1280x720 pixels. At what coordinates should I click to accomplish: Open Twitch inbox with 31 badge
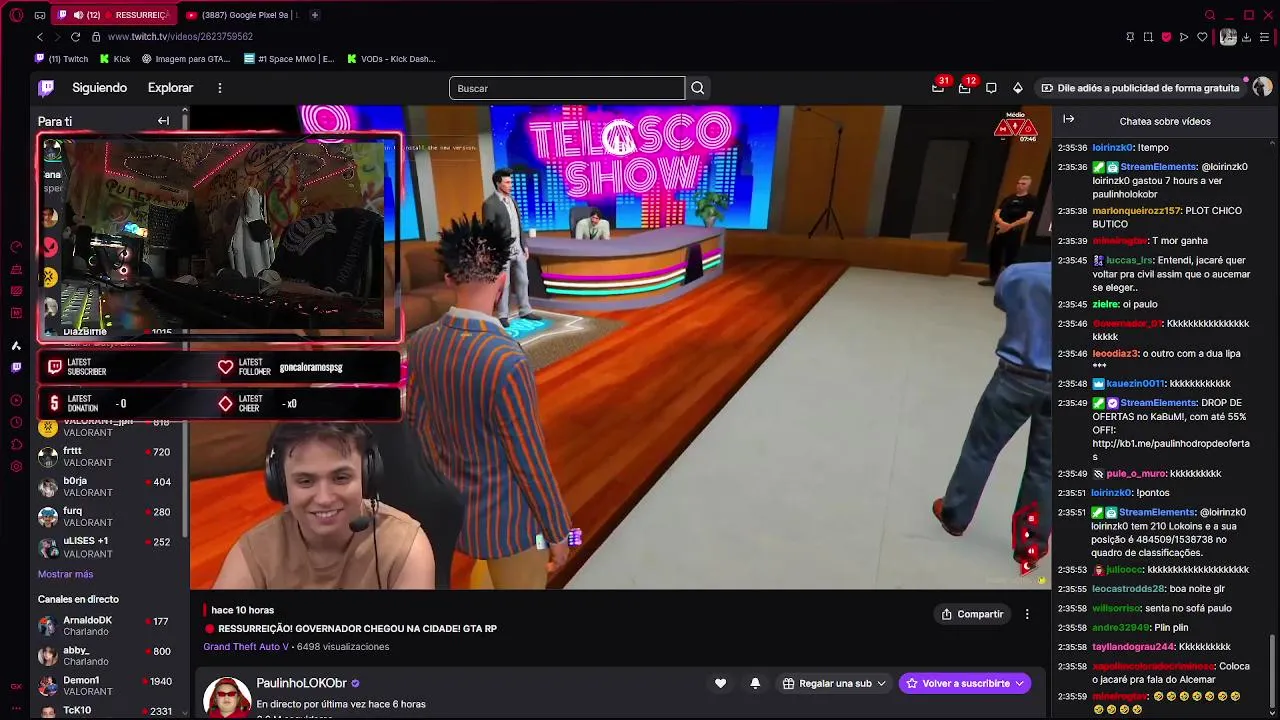pos(938,87)
